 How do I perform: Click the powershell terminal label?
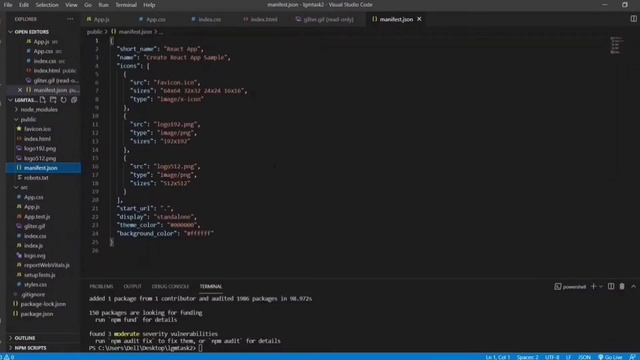tap(570, 287)
